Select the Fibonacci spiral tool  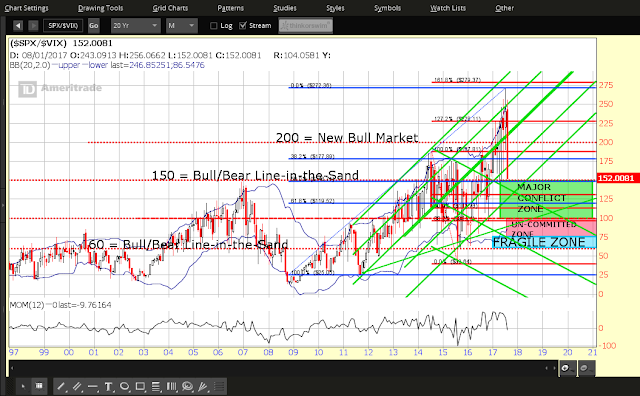coord(187,386)
